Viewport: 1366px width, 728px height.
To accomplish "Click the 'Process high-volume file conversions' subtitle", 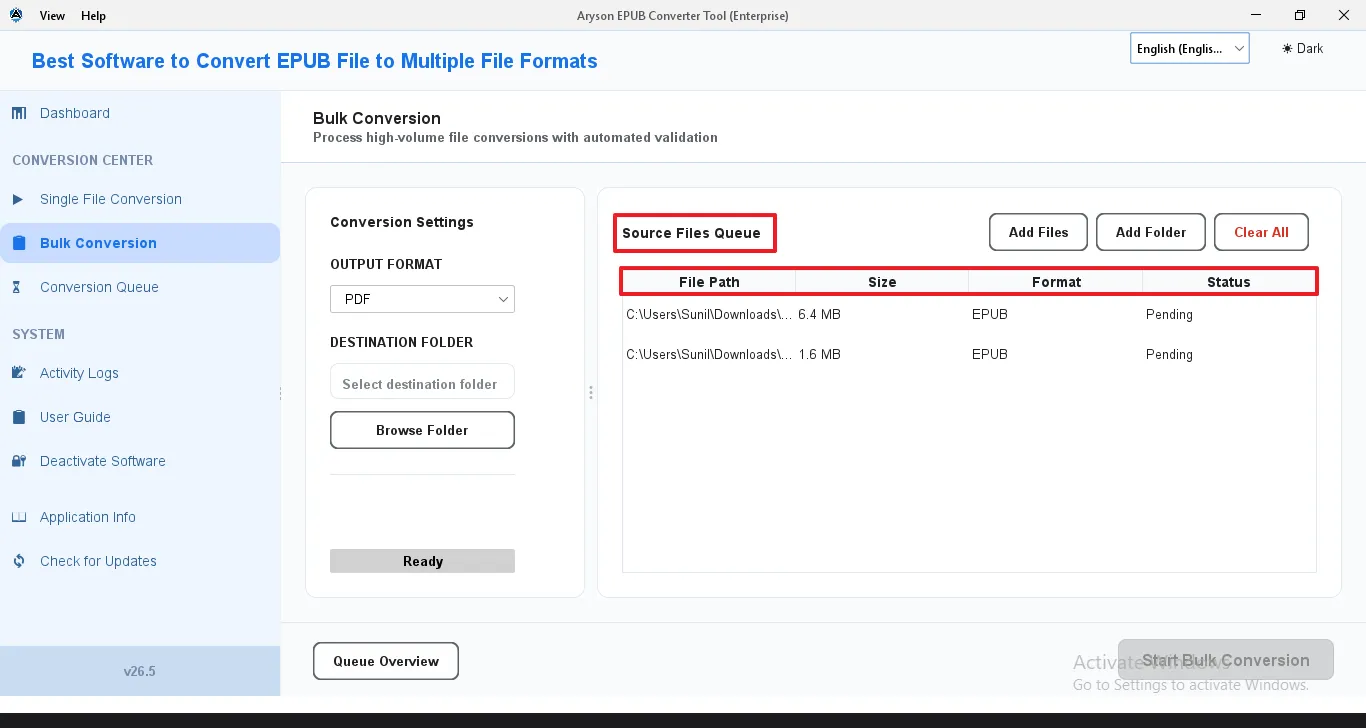I will (515, 137).
